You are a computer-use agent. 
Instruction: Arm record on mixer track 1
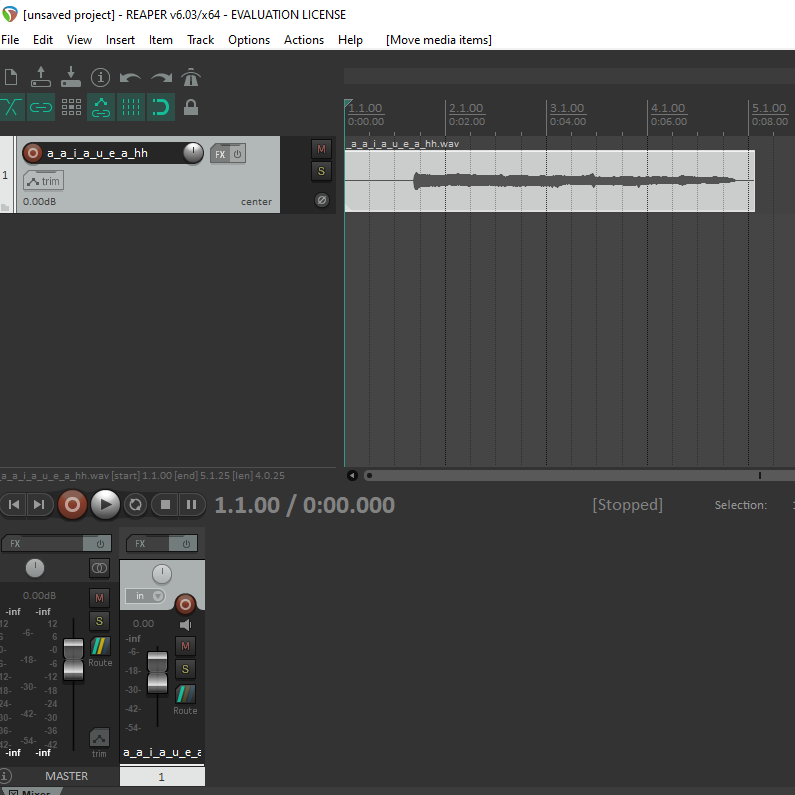point(185,604)
